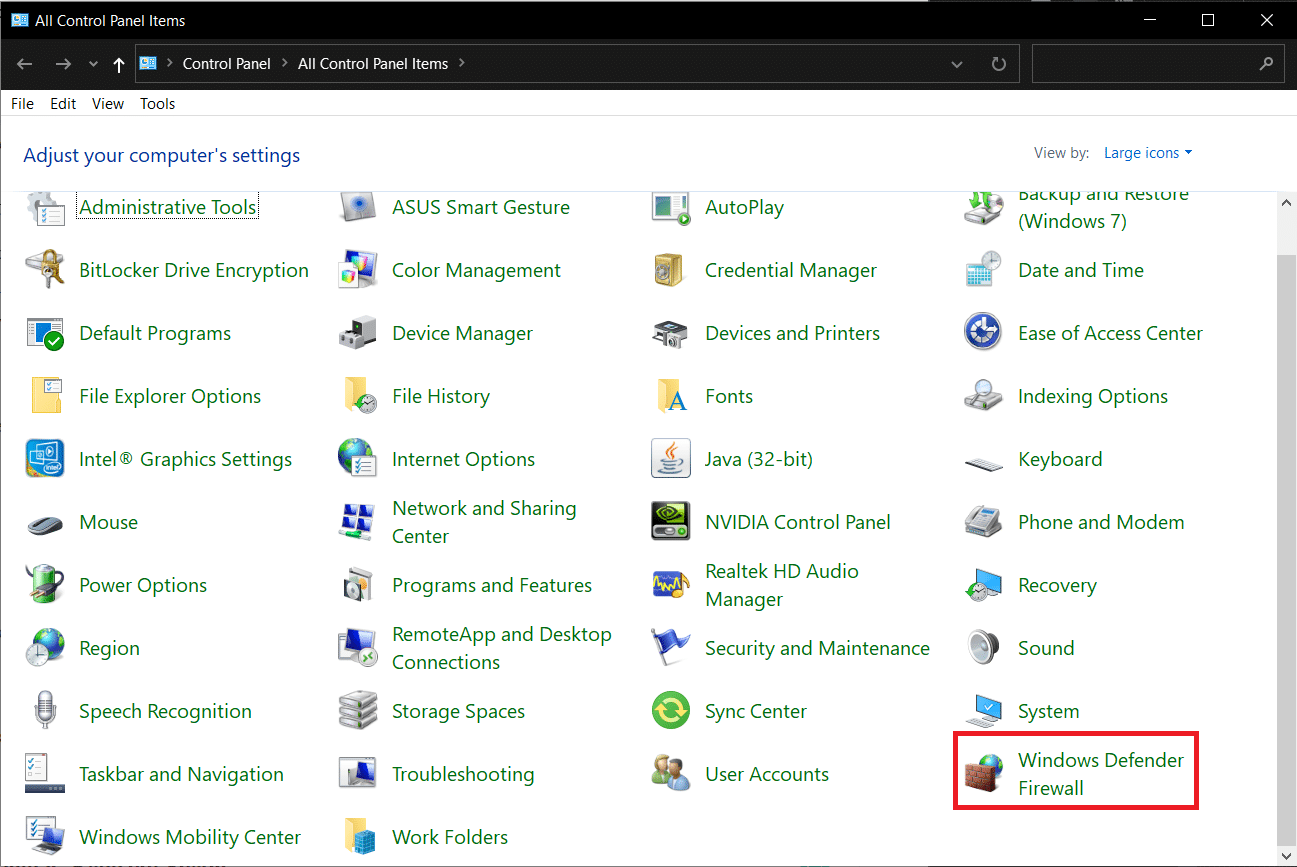Click the BitLocker Drive Encryption icon
Screen dimensions: 1297x867
(x=45, y=270)
